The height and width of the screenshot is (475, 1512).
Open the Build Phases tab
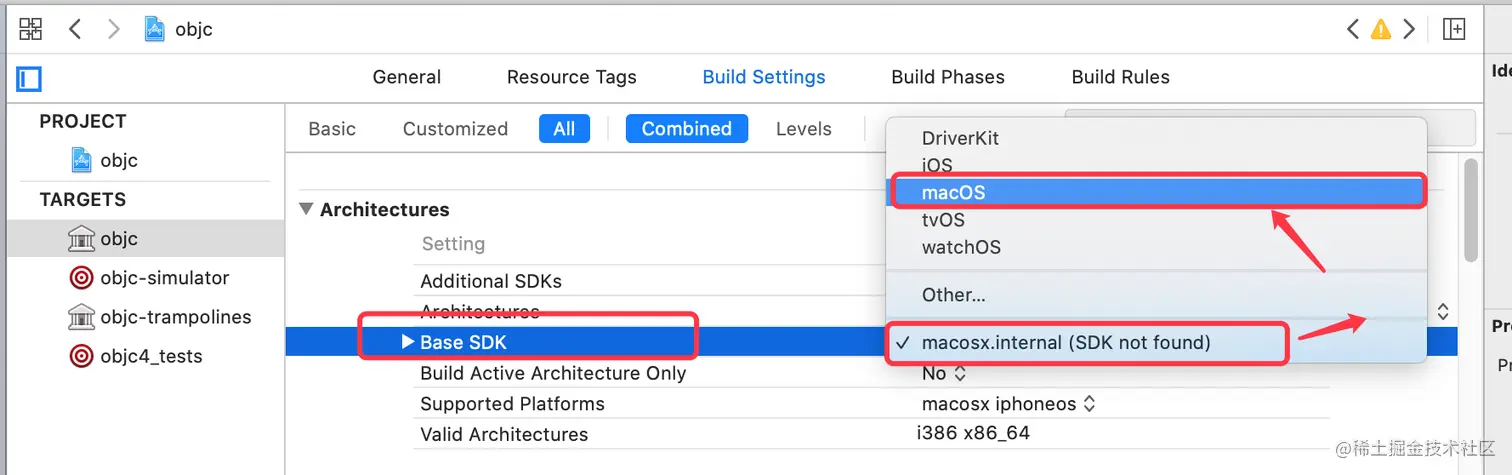pos(947,77)
